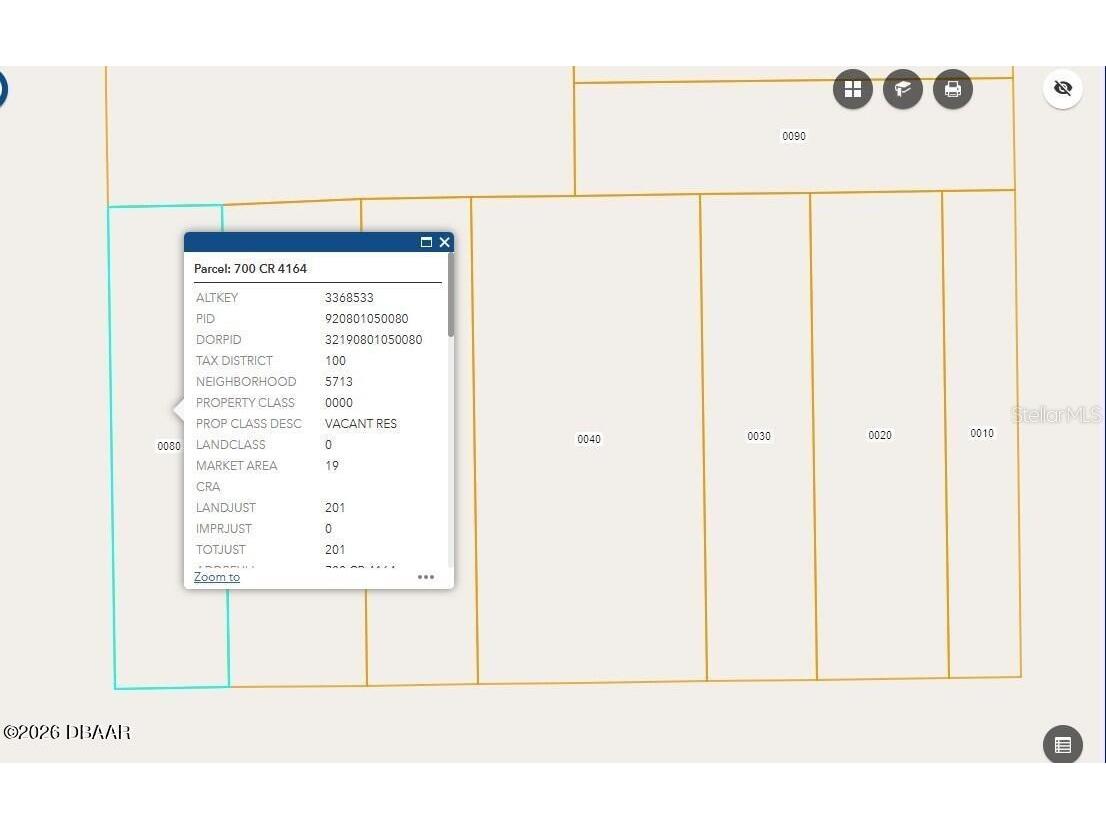Open the popup three-dot more options

click(x=426, y=577)
